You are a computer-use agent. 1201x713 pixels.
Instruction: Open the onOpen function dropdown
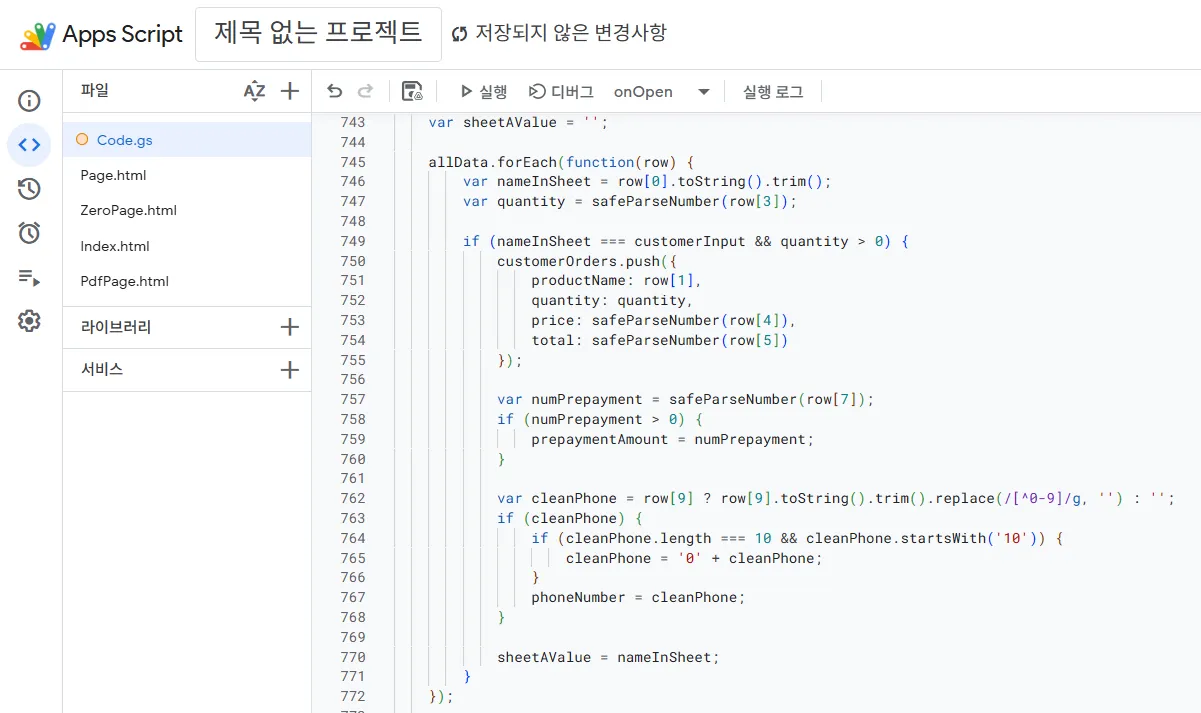click(661, 91)
